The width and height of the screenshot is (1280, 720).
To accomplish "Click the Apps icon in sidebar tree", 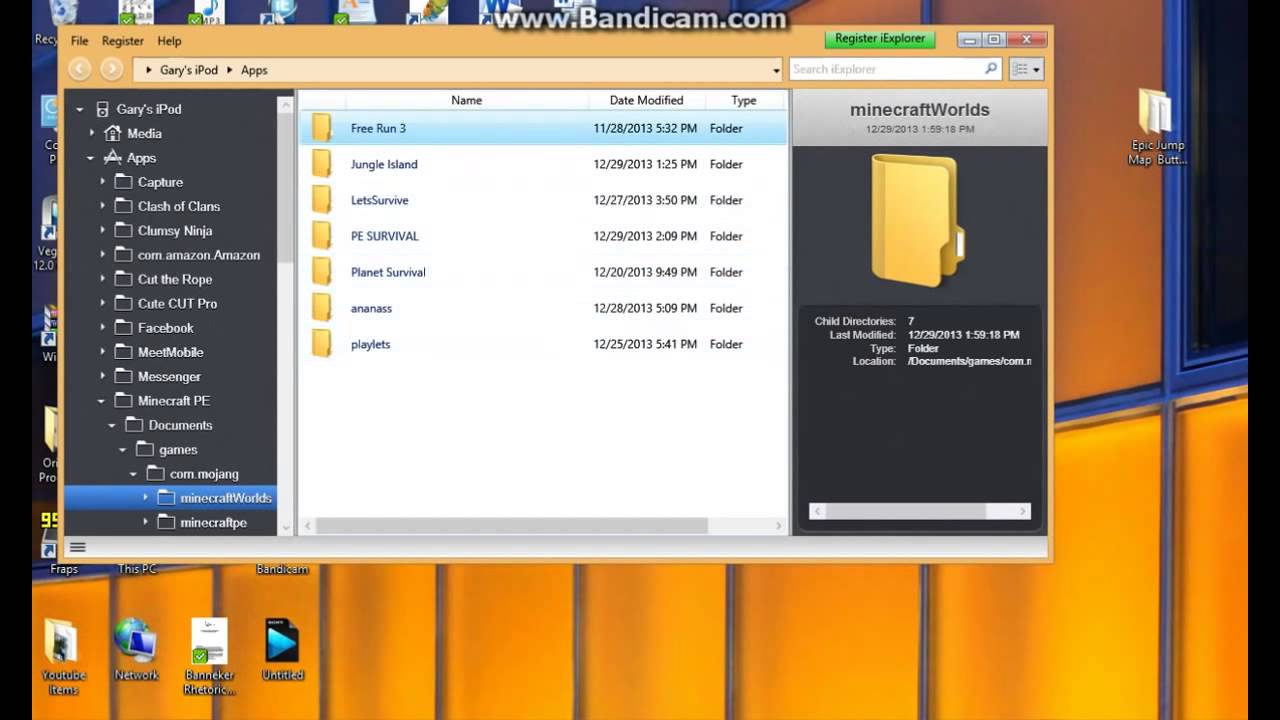I will (x=112, y=158).
